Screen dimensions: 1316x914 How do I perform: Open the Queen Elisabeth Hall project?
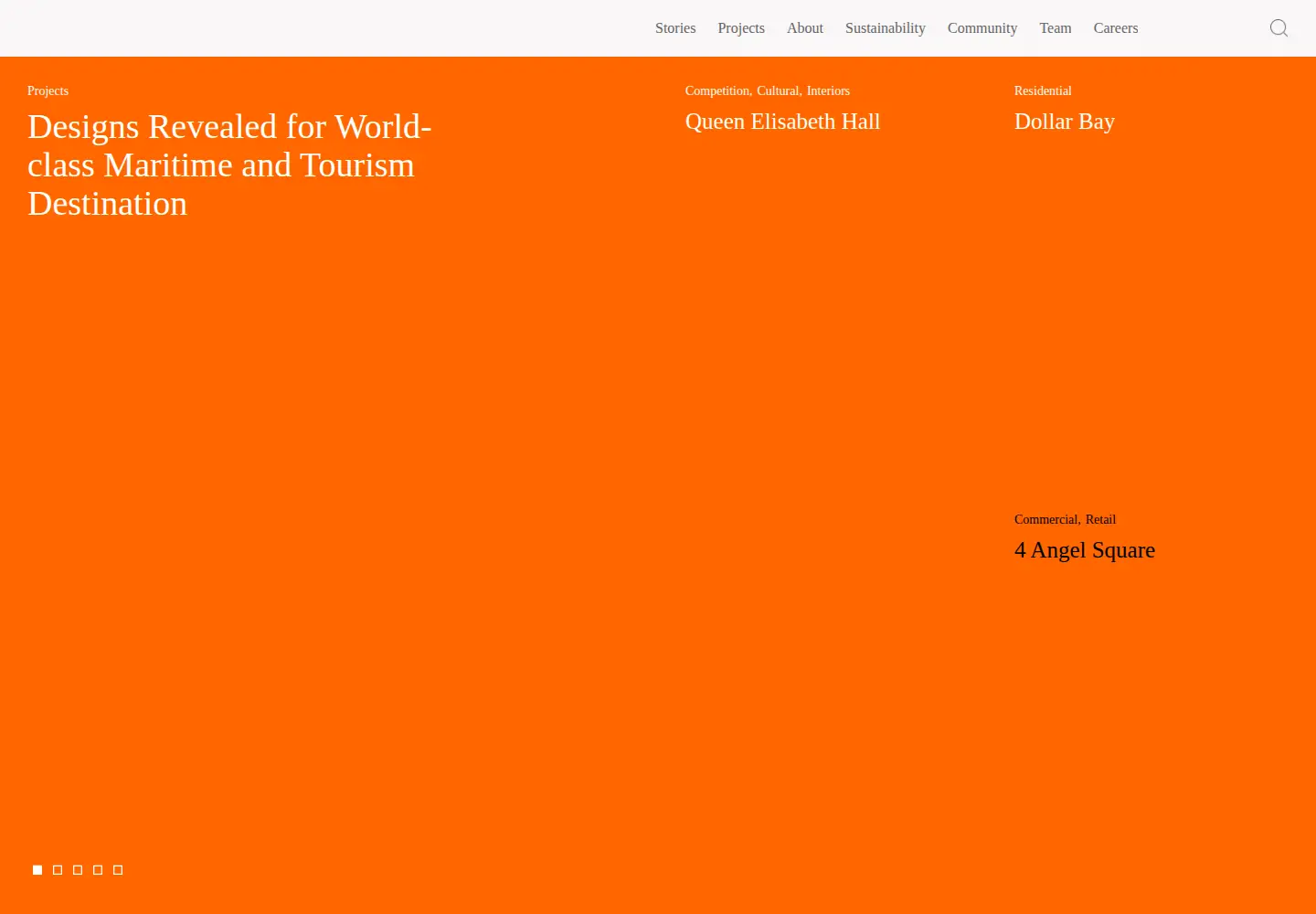(782, 122)
